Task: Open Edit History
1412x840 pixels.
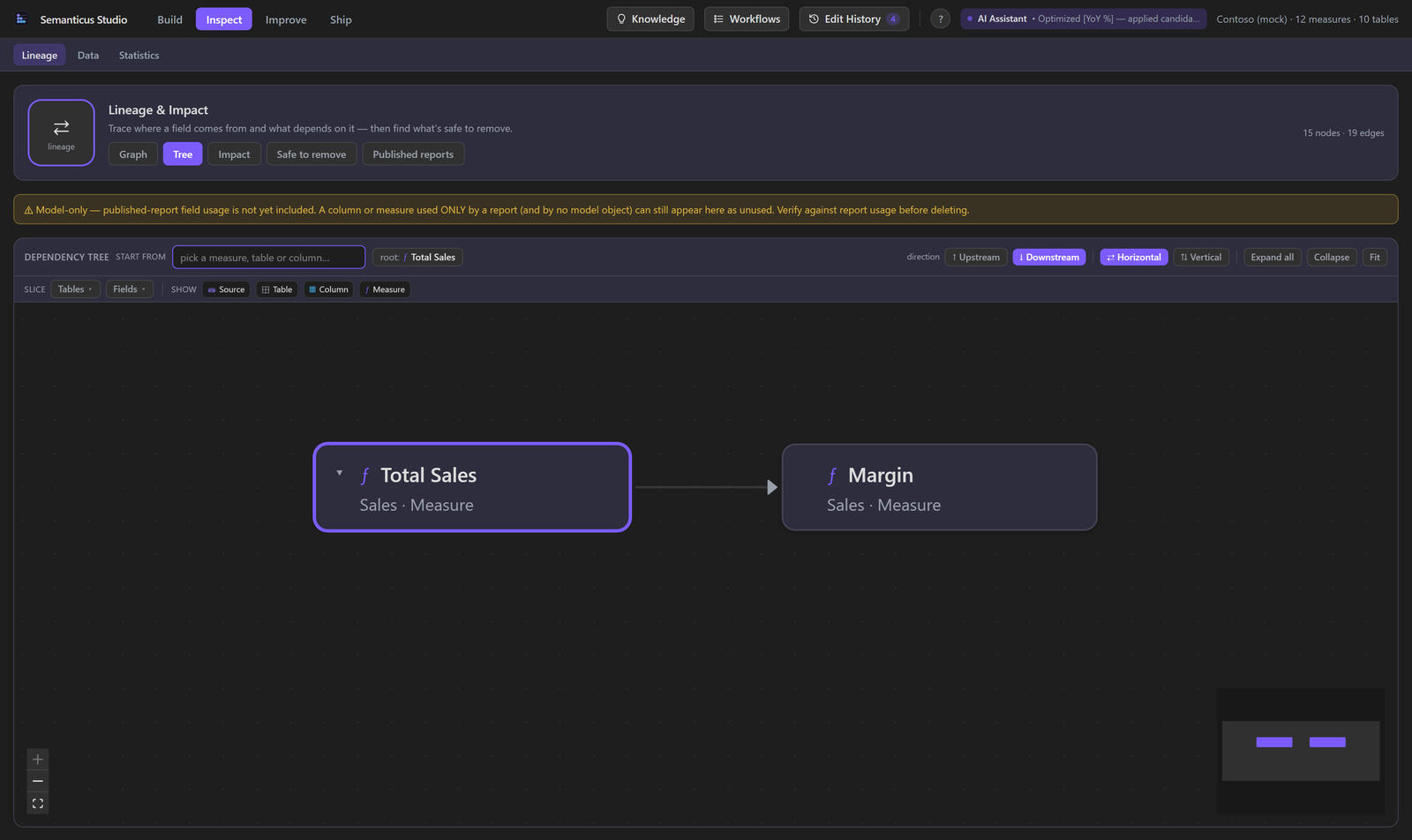Action: (854, 19)
